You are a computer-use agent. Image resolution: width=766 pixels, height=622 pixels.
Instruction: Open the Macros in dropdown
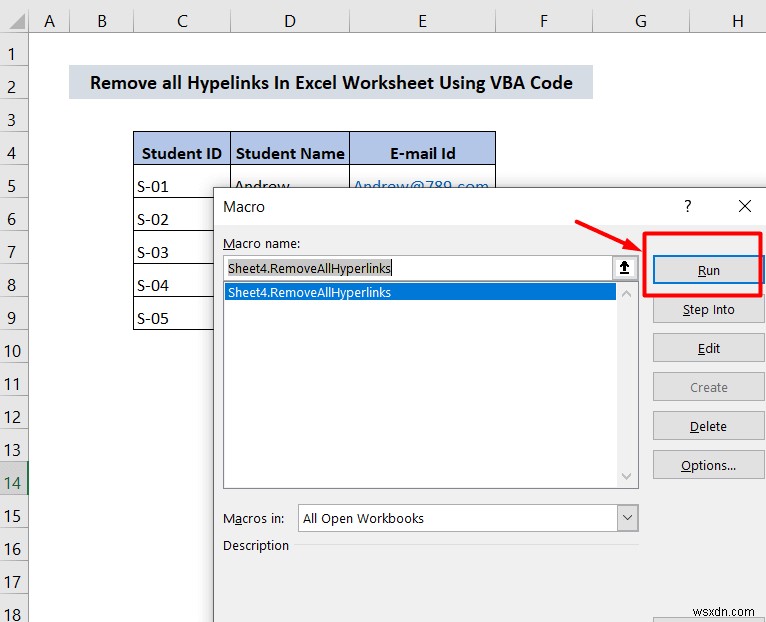(627, 518)
